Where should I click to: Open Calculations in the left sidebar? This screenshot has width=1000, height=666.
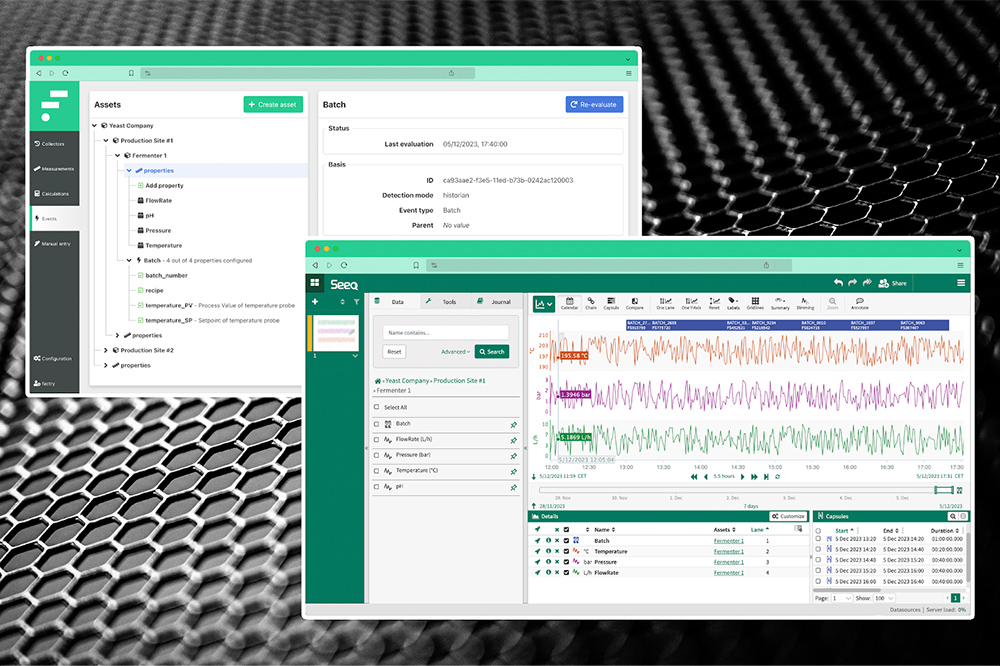(54, 193)
